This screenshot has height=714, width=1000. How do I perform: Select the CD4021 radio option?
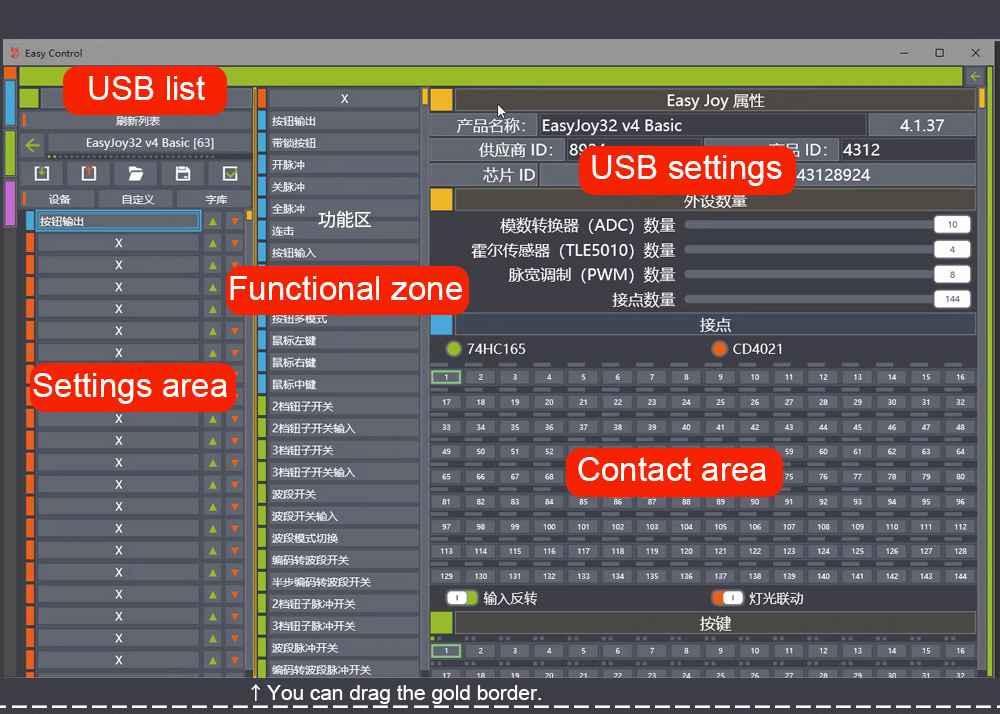tap(719, 349)
